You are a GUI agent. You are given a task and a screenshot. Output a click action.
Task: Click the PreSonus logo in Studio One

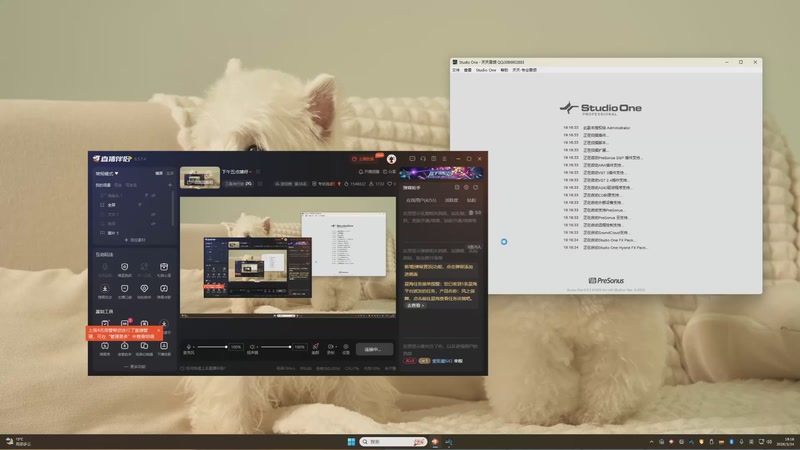[x=606, y=281]
